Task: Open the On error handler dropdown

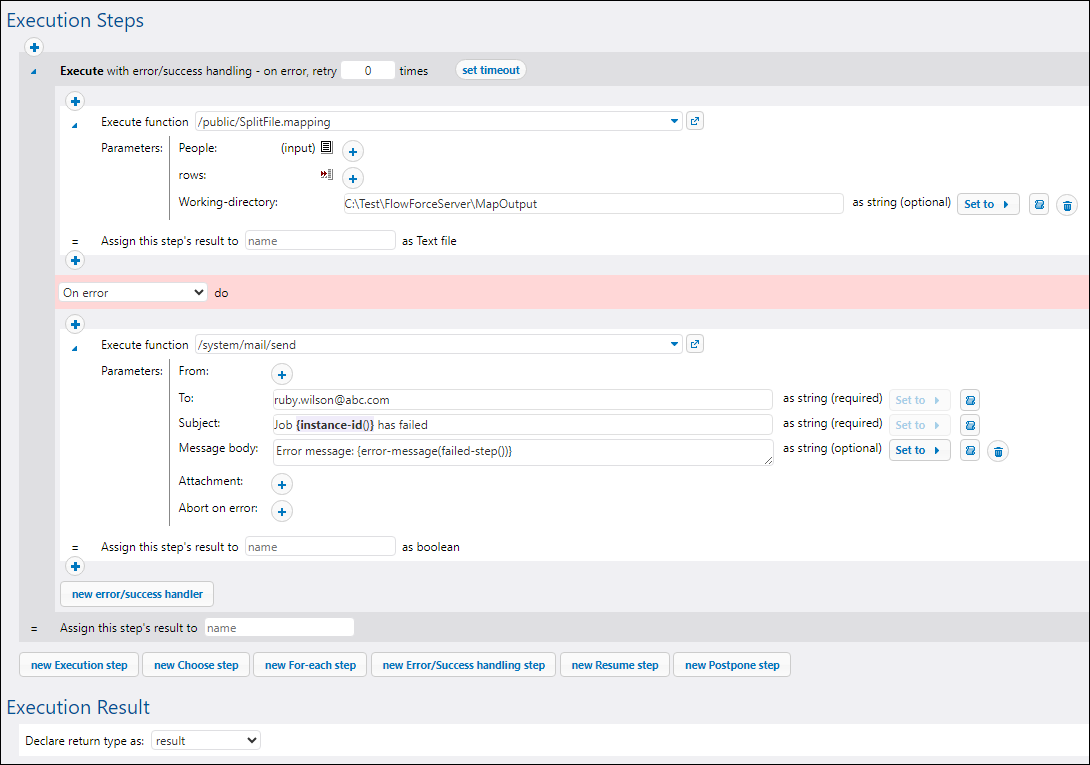Action: (x=133, y=293)
